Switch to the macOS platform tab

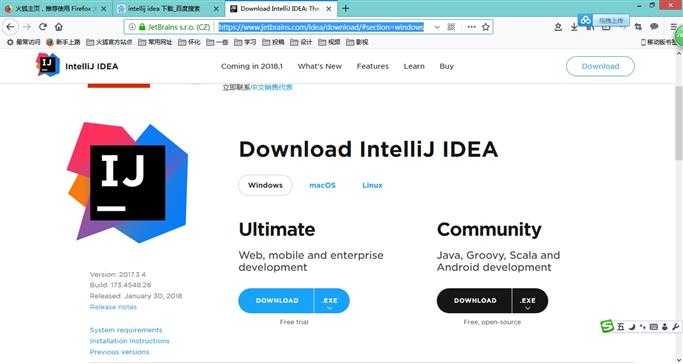coord(322,185)
